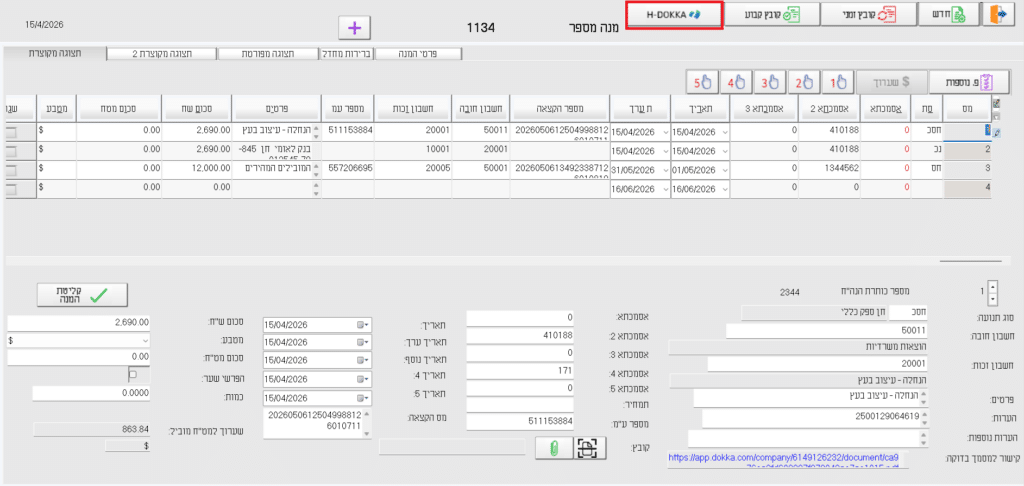Click the חשבון חובה column header

click(x=480, y=107)
